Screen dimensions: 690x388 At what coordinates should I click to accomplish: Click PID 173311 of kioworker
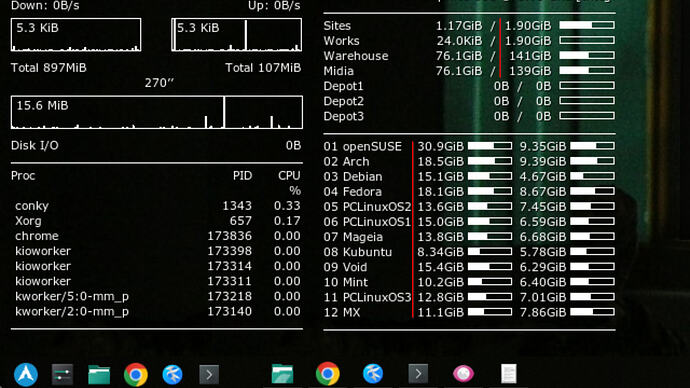(x=230, y=281)
